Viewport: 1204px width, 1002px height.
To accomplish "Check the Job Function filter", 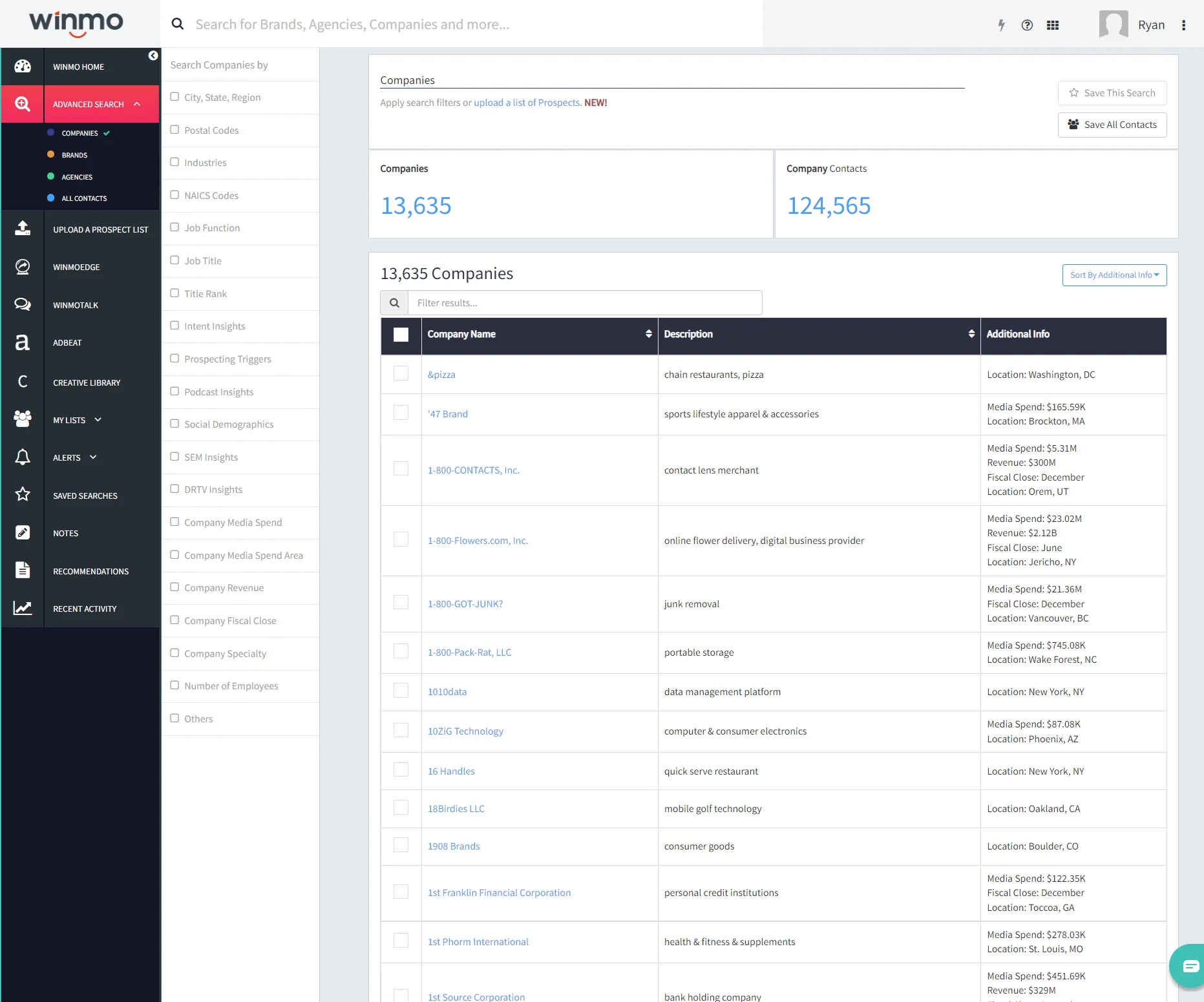I will click(x=174, y=227).
